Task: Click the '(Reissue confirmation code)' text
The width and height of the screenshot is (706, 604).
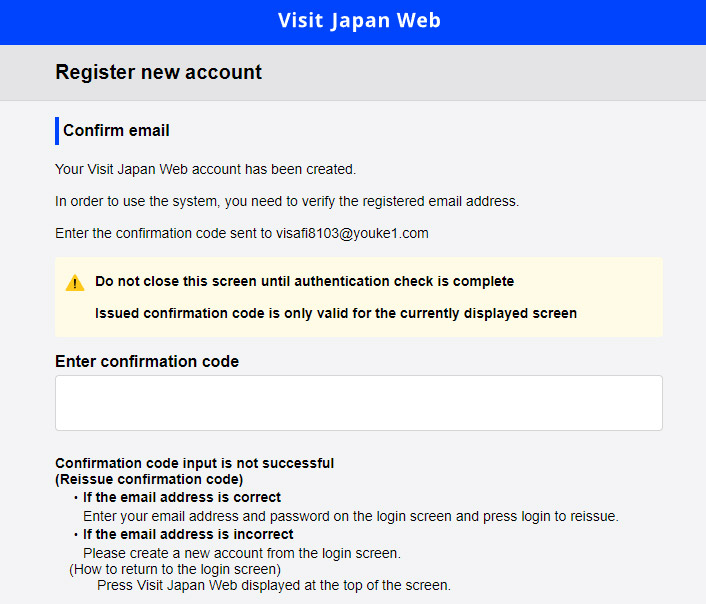Action: point(149,479)
